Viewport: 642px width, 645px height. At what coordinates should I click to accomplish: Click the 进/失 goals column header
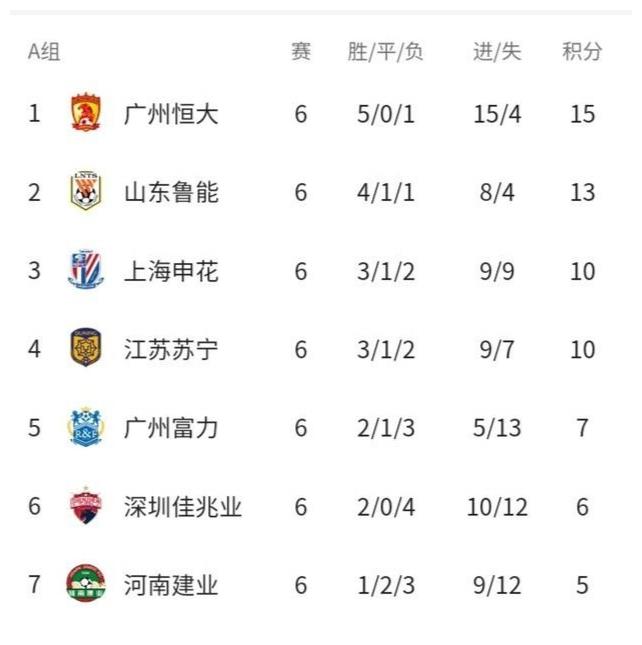497,52
